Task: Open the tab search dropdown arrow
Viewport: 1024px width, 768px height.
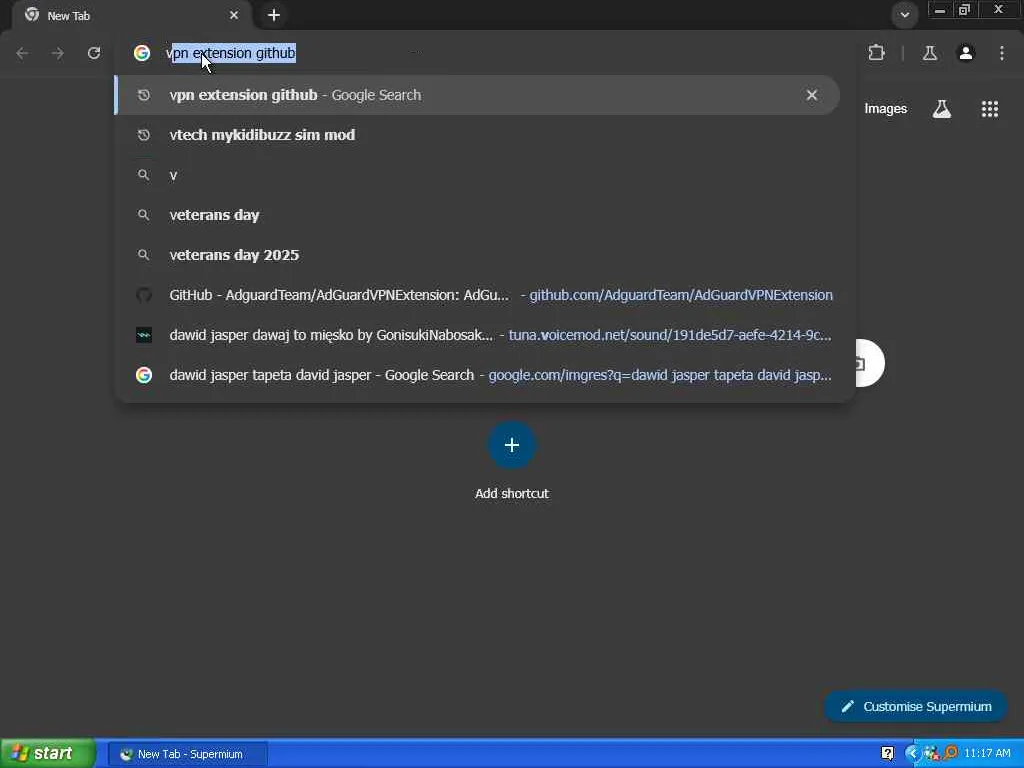Action: (x=904, y=15)
